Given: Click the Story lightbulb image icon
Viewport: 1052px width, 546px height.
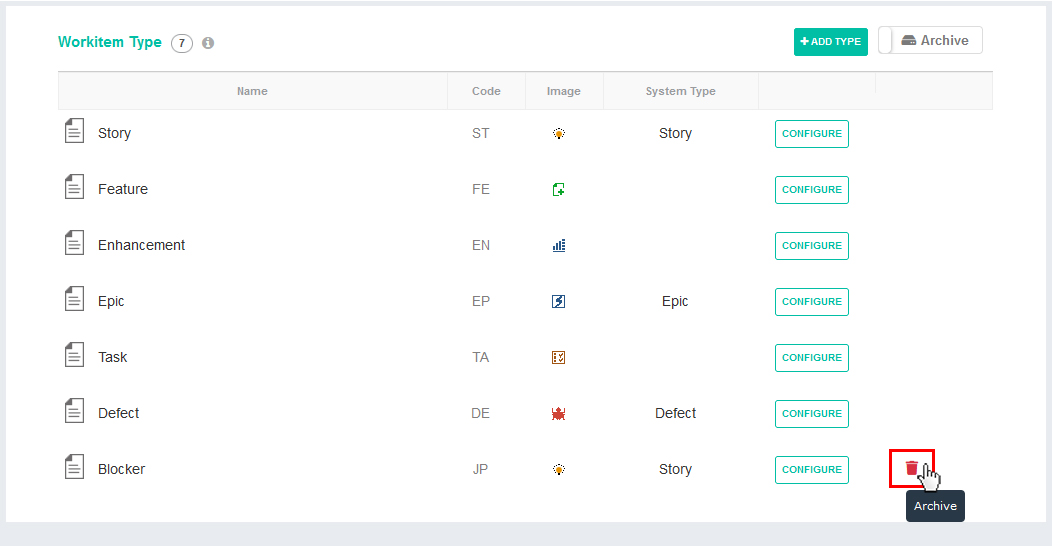Looking at the screenshot, I should click(x=558, y=133).
